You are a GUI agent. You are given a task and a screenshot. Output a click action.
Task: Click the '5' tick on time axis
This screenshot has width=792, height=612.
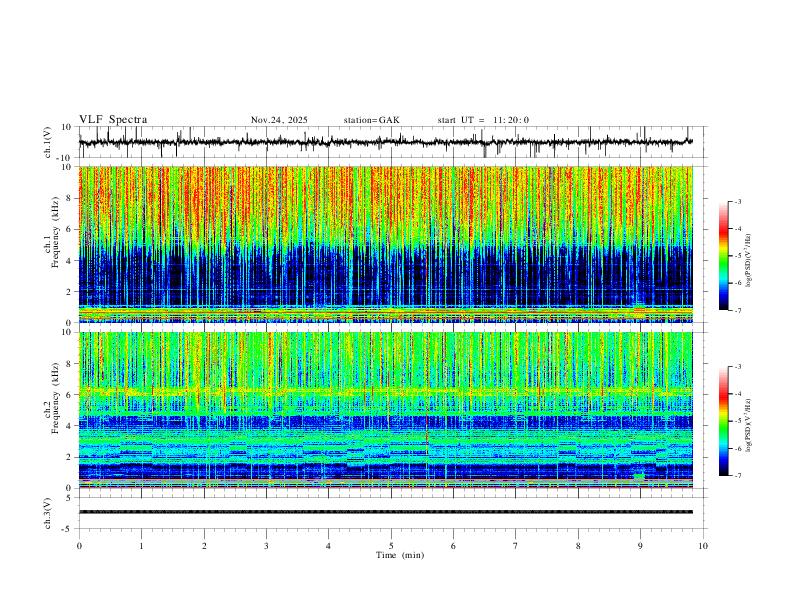coord(391,546)
